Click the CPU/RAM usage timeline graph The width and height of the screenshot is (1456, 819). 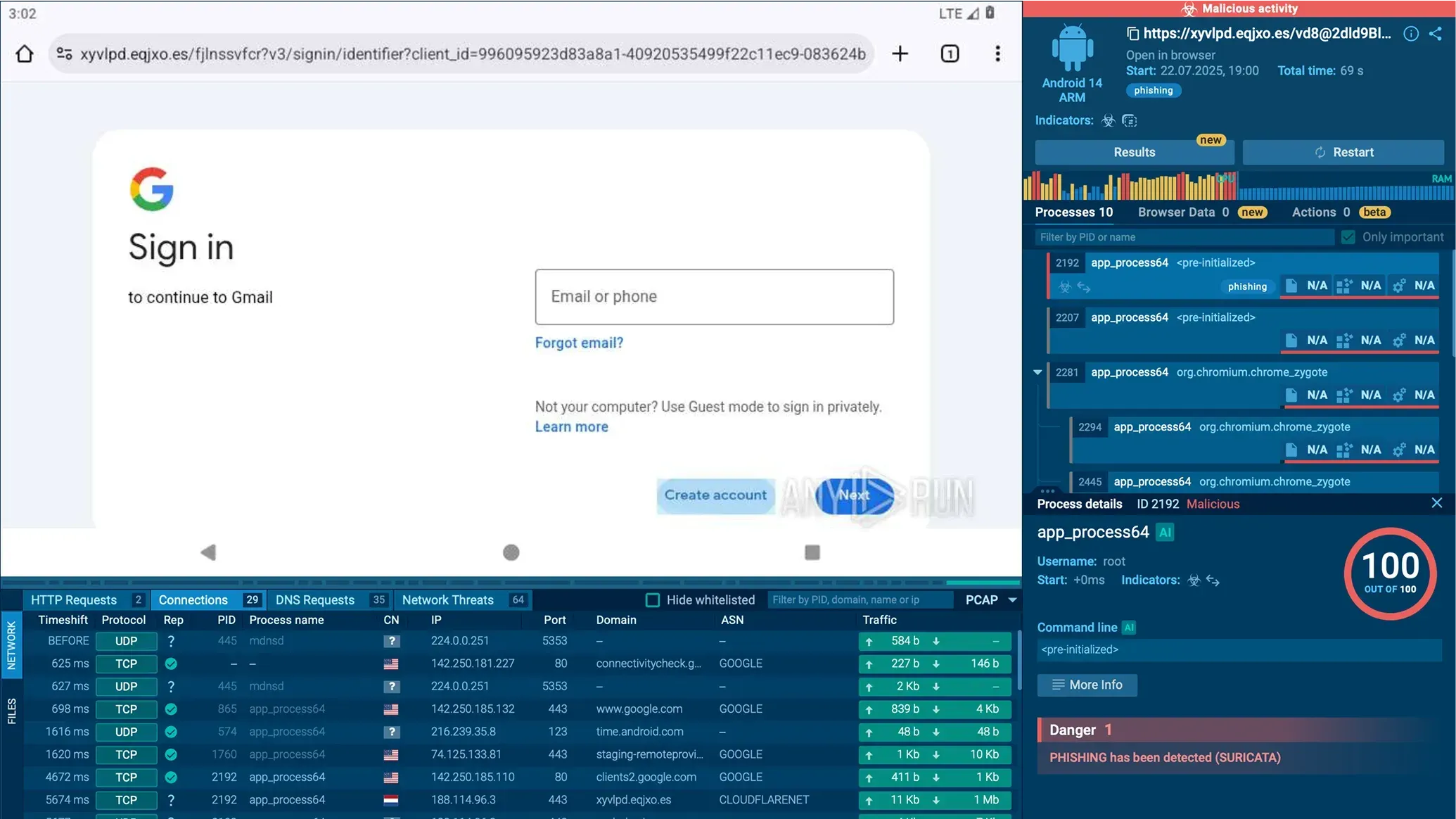tap(1238, 186)
